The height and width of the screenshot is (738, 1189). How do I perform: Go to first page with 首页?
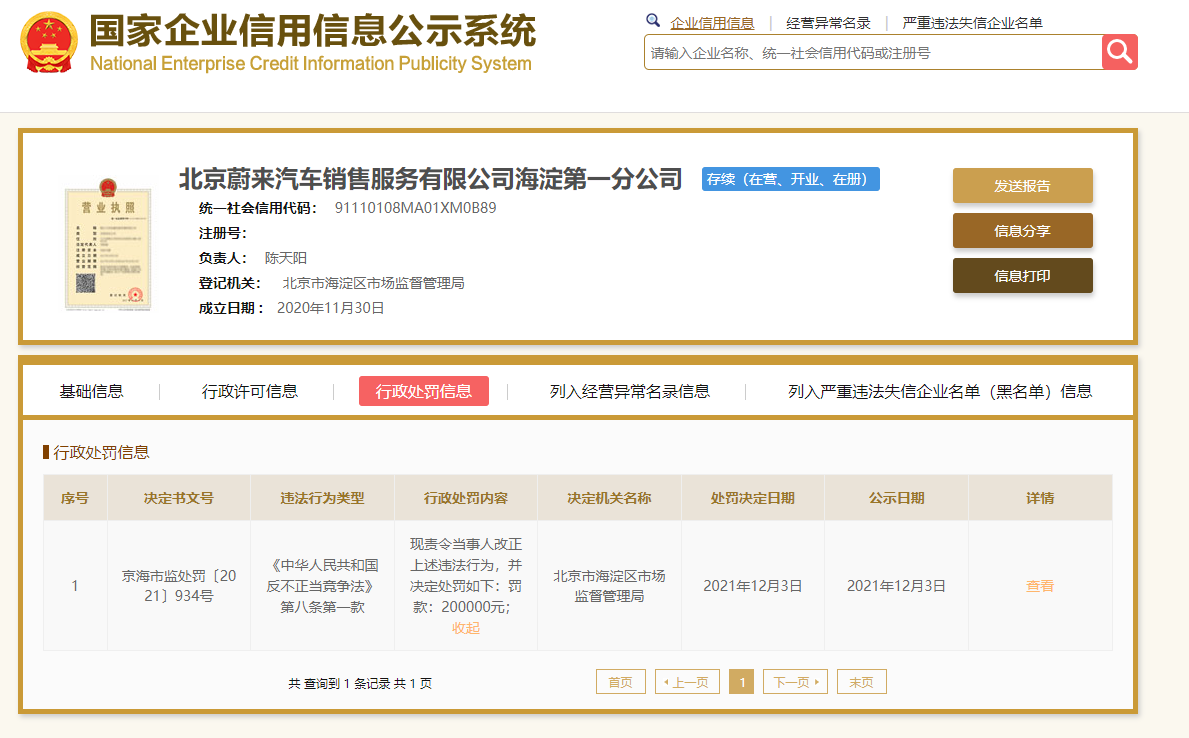[620, 682]
